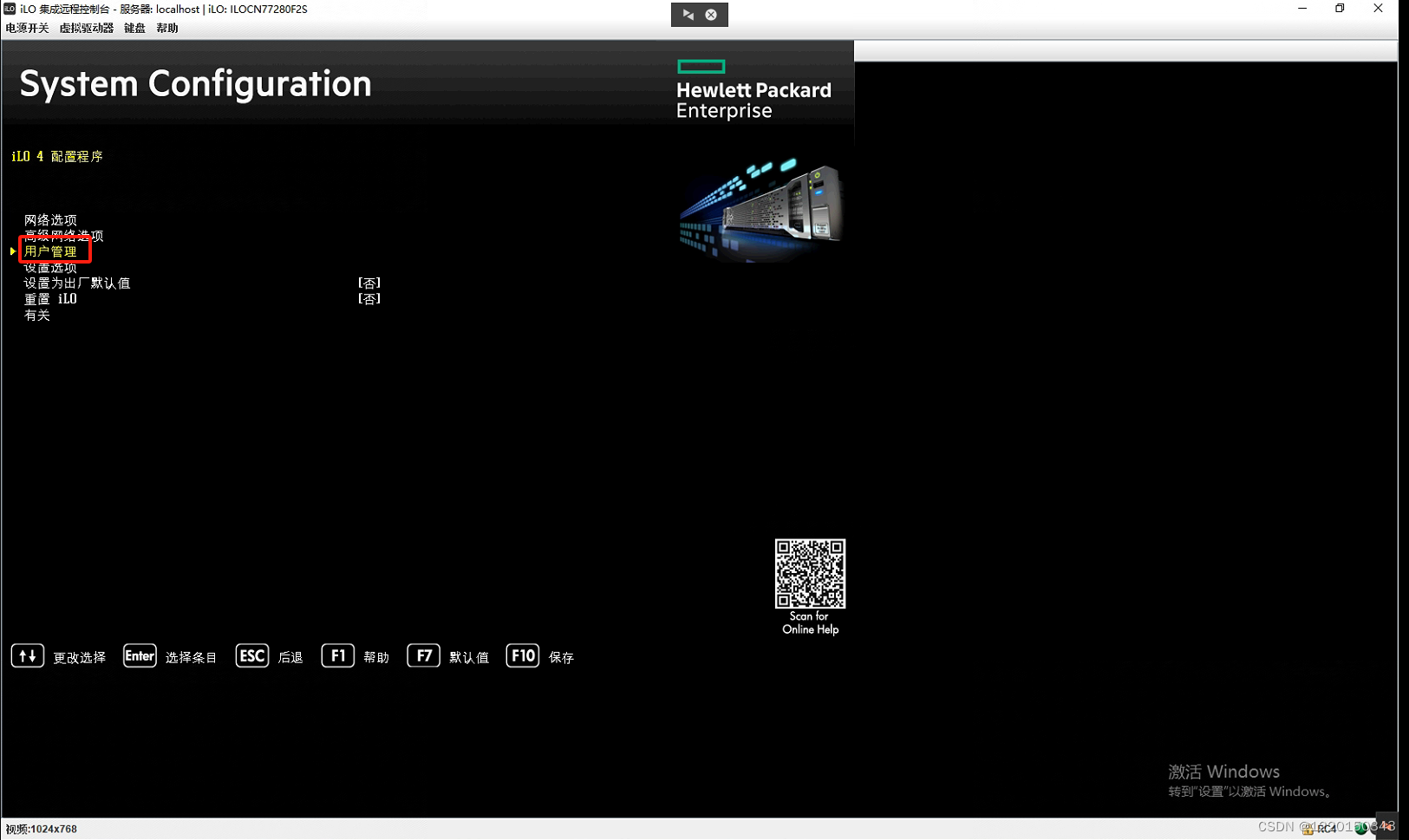Click the Hewlett Packard Enterprise logo
This screenshot has height=840, width=1409.
pos(753,90)
